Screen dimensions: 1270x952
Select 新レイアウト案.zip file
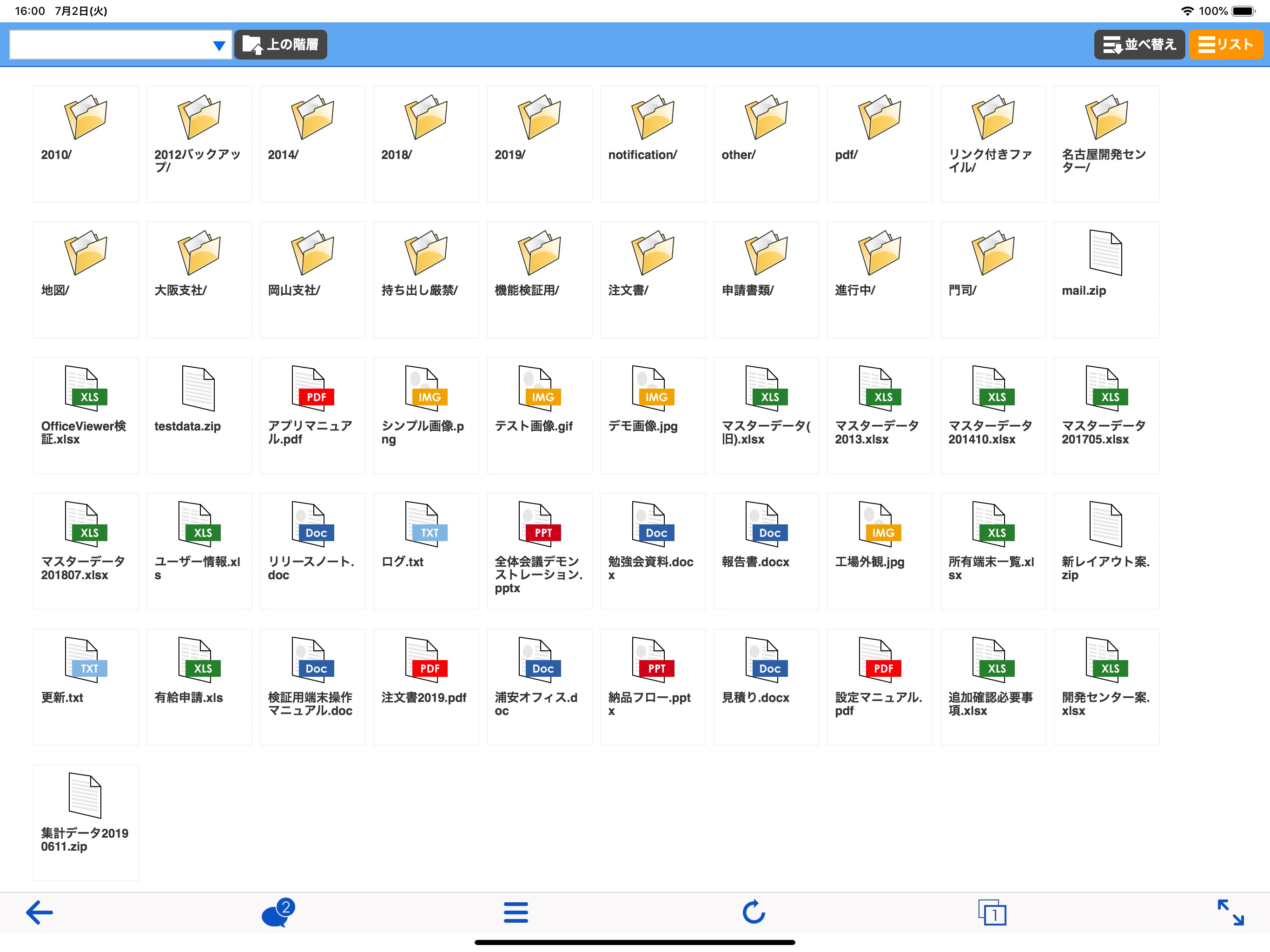click(1106, 551)
